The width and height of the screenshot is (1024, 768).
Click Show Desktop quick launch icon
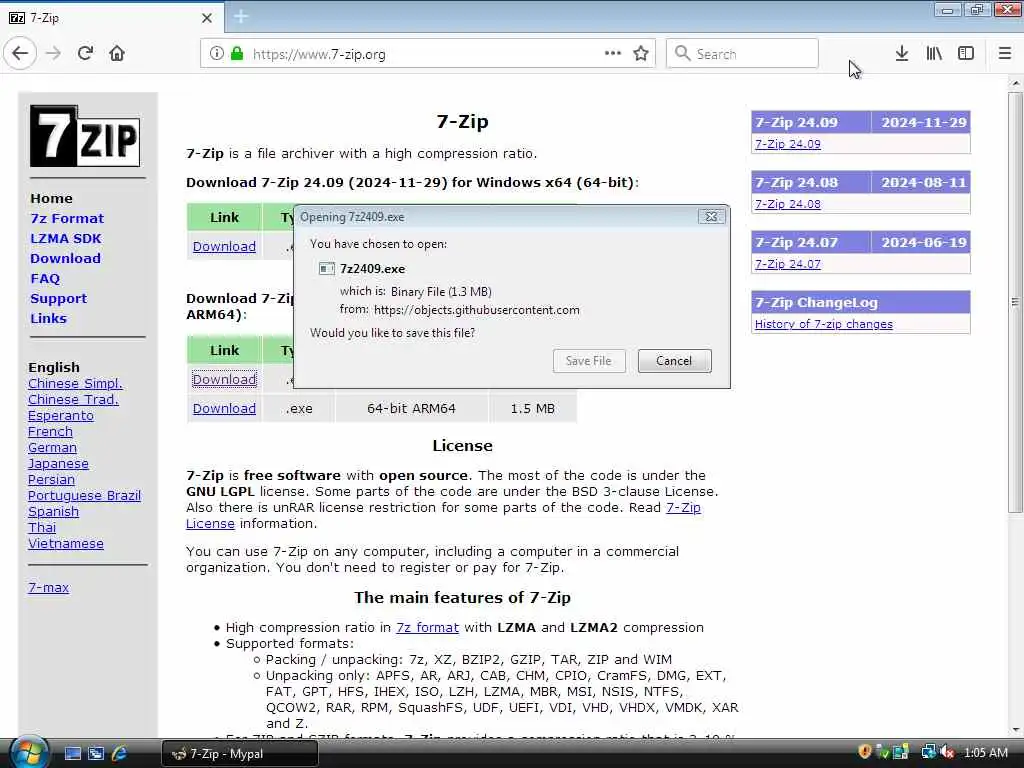coord(73,753)
